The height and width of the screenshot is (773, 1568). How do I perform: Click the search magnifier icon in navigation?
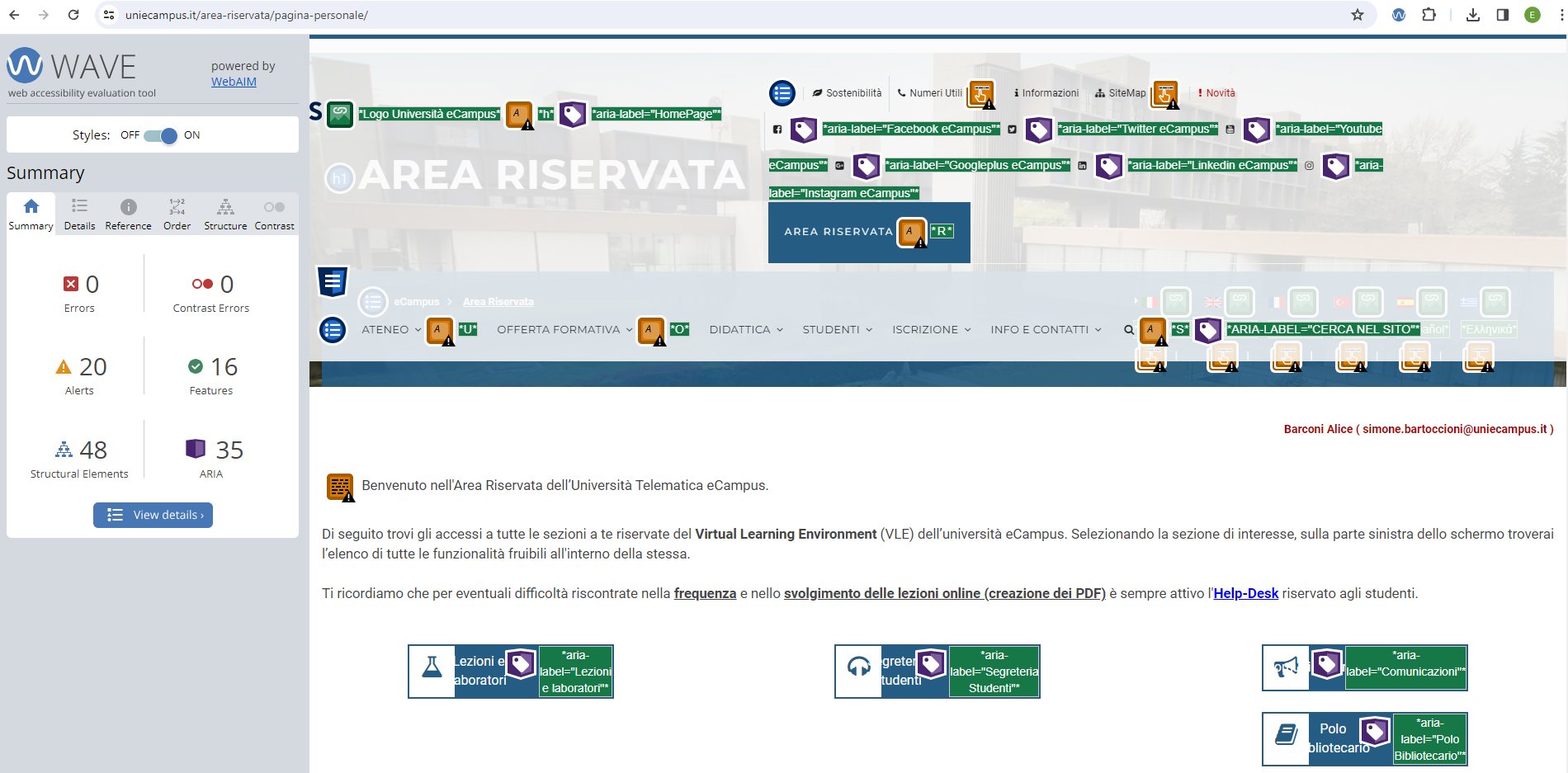pyautogui.click(x=1129, y=330)
